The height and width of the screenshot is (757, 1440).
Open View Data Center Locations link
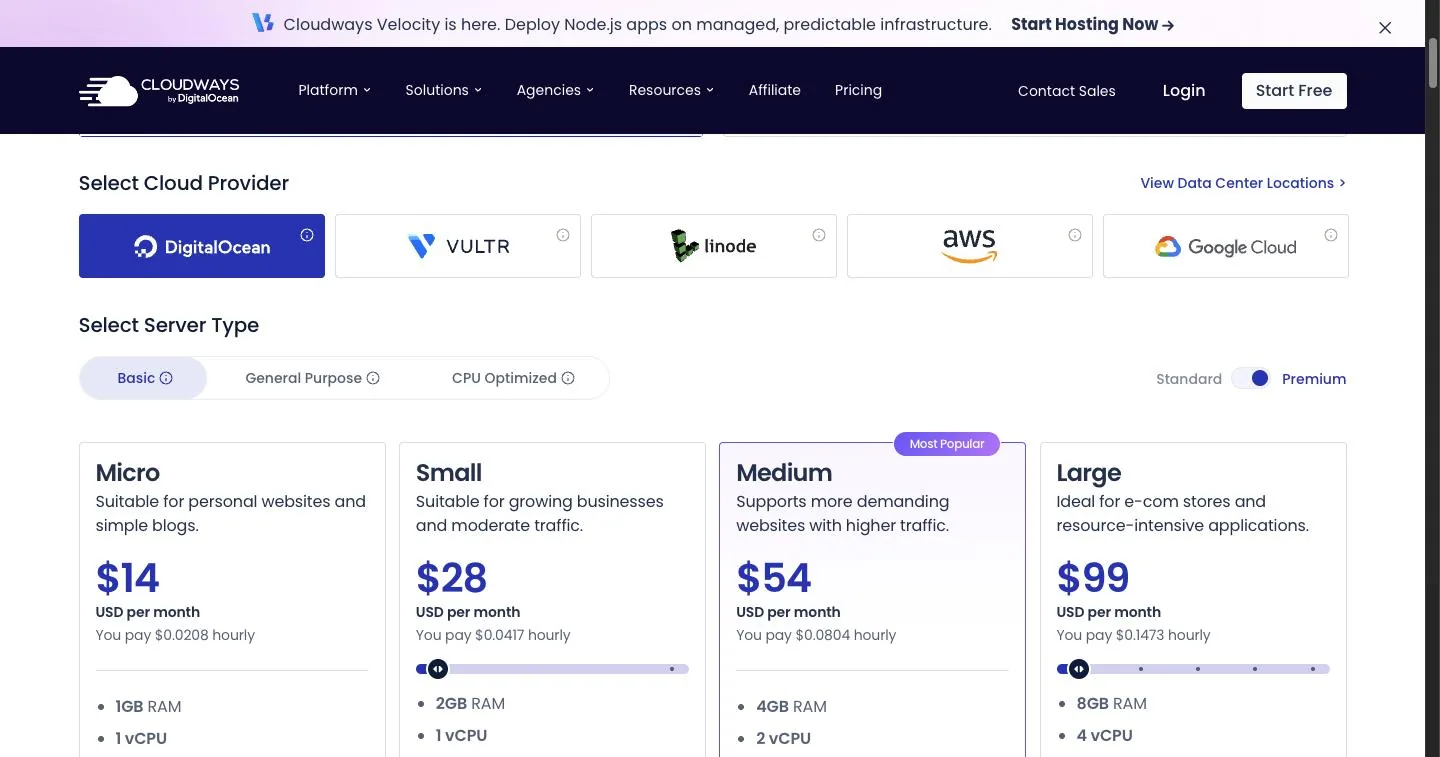(1243, 183)
